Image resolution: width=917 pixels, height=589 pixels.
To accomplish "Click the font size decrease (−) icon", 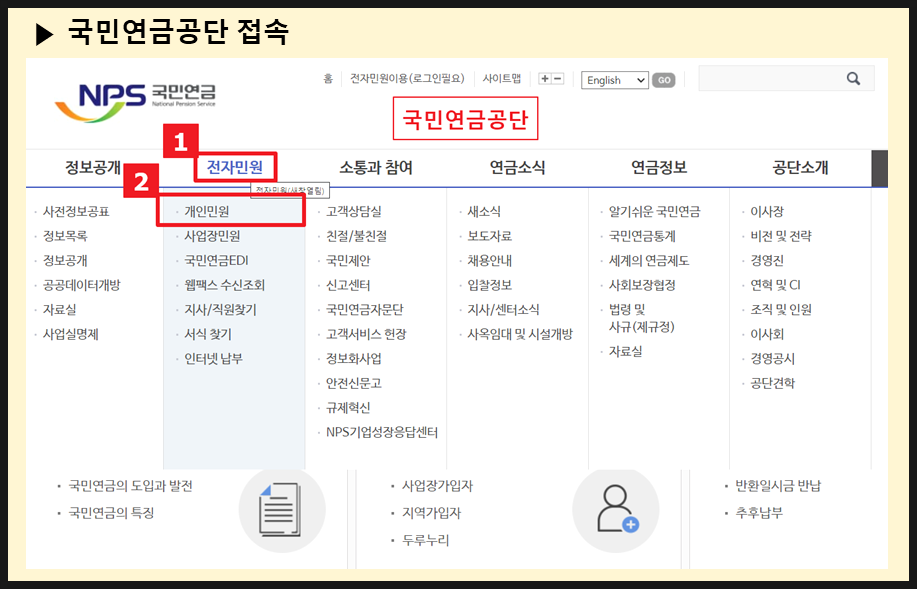I will (558, 78).
